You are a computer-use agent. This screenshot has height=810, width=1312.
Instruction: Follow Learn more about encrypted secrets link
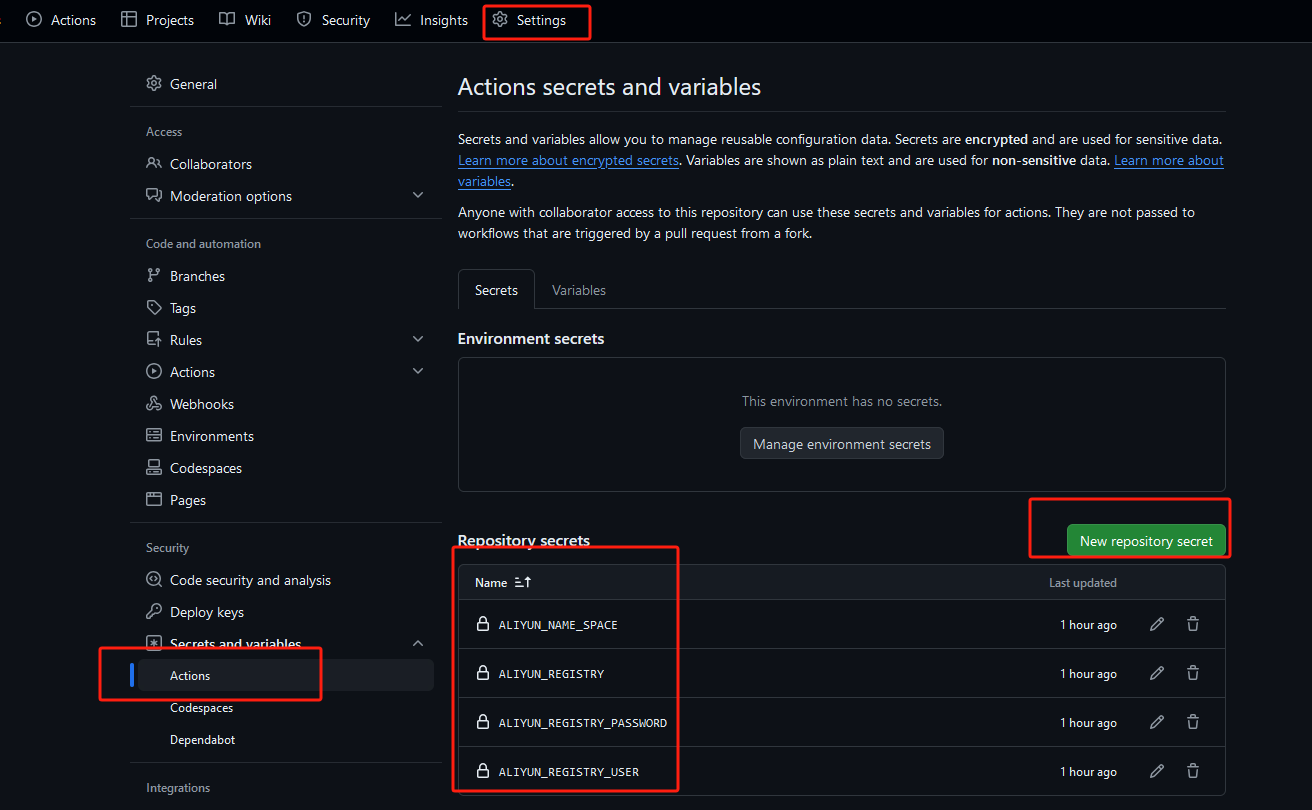pos(569,160)
